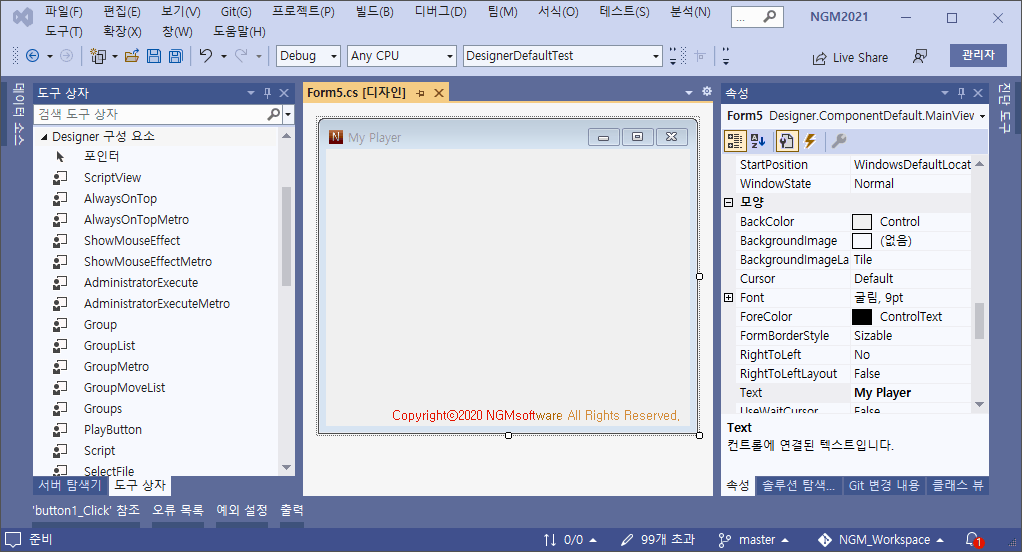Viewport: 1022px width, 552px height.
Task: Click the ForeColor black color swatch
Action: (862, 317)
